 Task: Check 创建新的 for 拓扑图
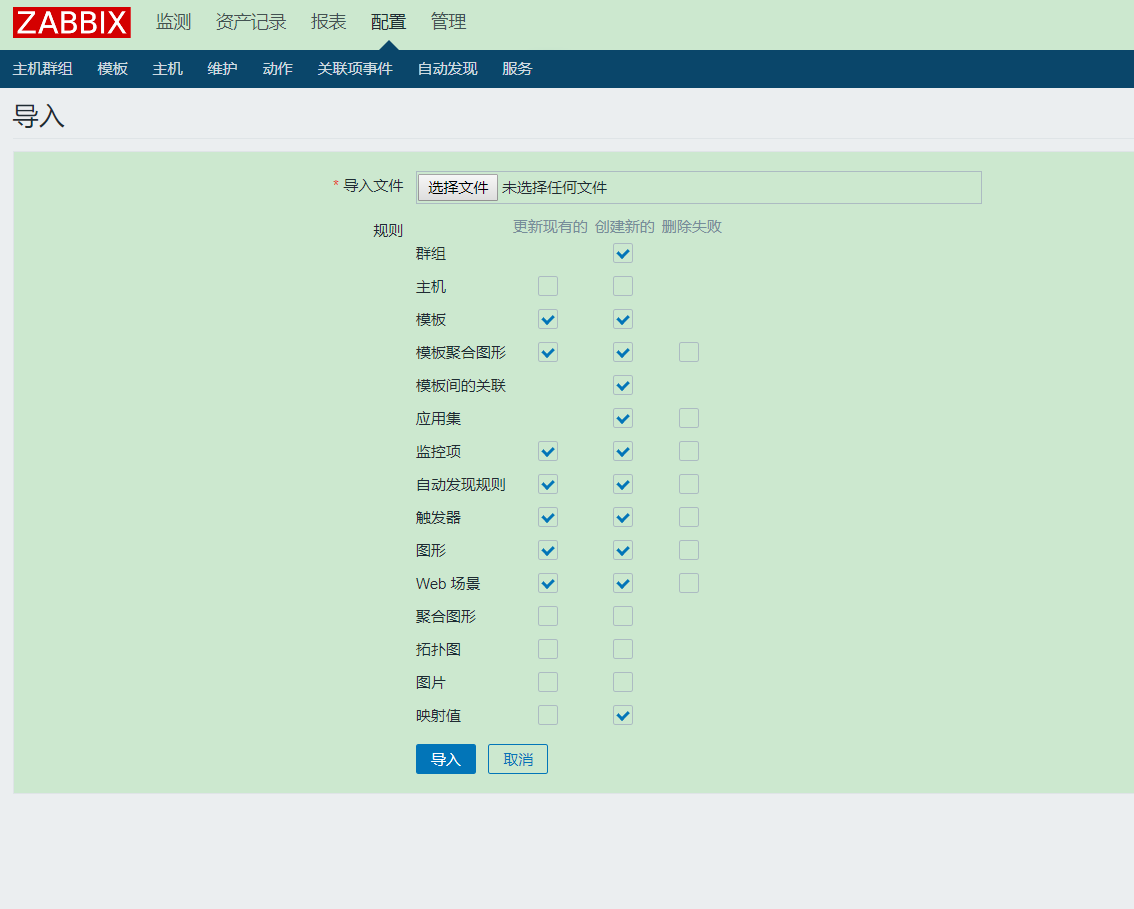tap(623, 649)
